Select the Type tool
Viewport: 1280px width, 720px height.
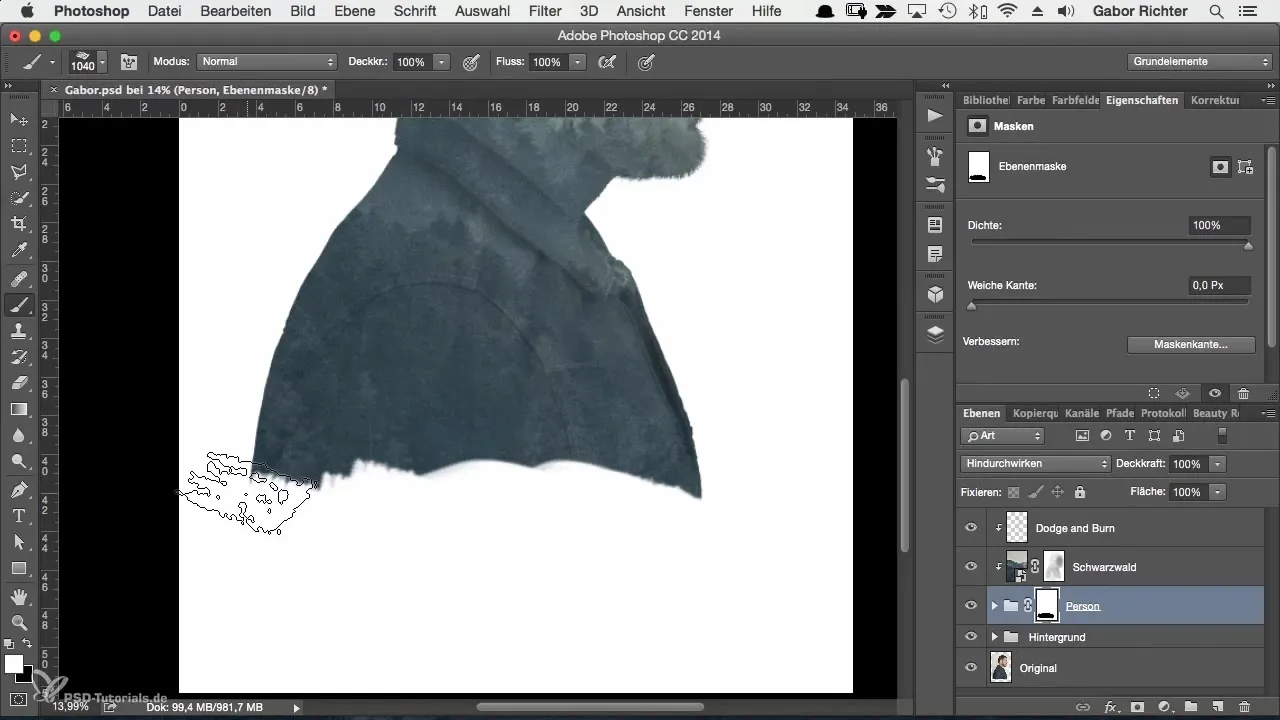point(19,516)
